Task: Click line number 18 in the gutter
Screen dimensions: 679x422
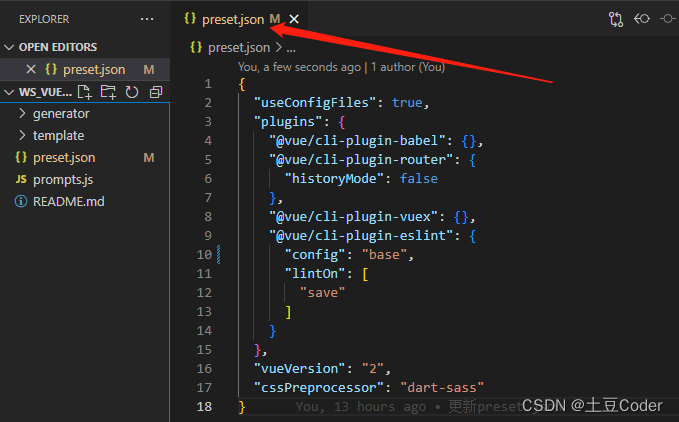Action: tap(204, 407)
